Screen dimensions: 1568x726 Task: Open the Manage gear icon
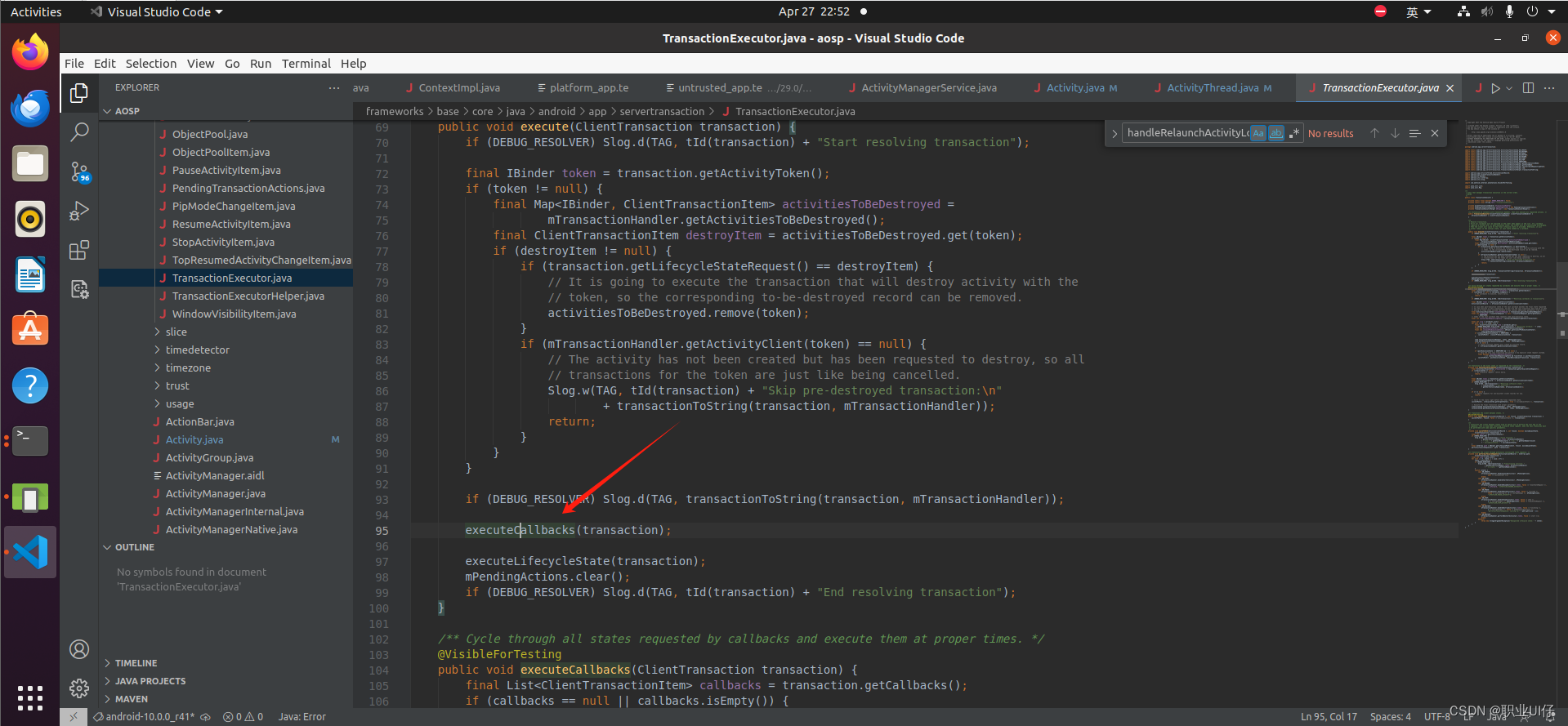coord(79,688)
